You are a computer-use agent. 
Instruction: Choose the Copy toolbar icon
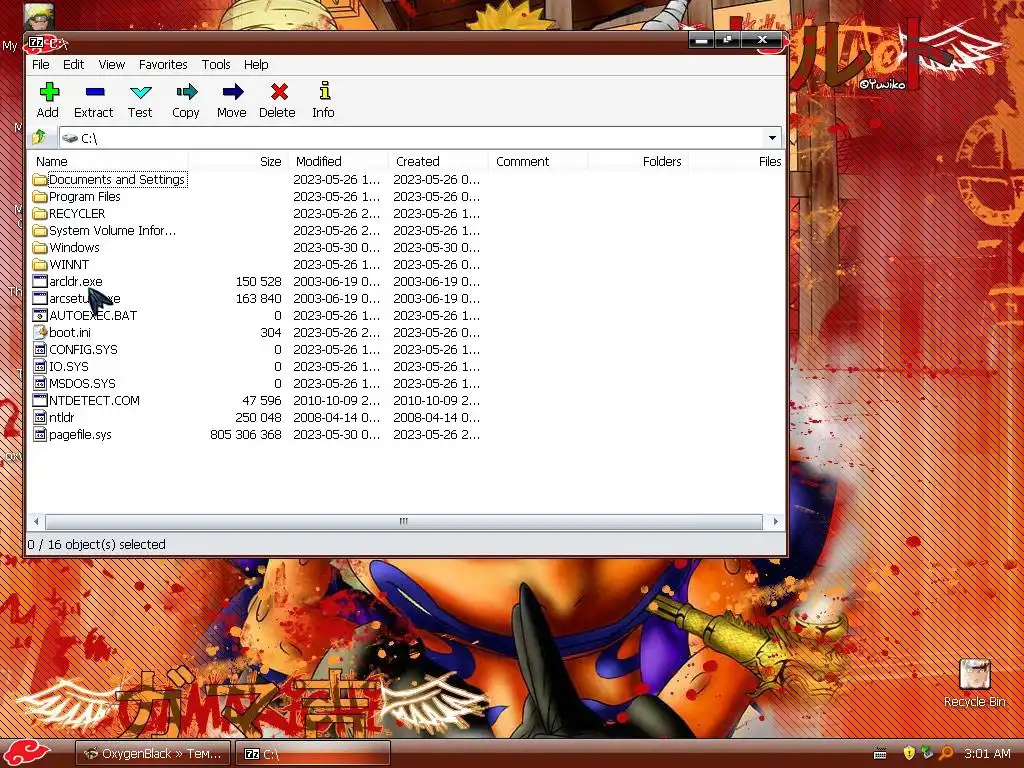[x=187, y=91]
